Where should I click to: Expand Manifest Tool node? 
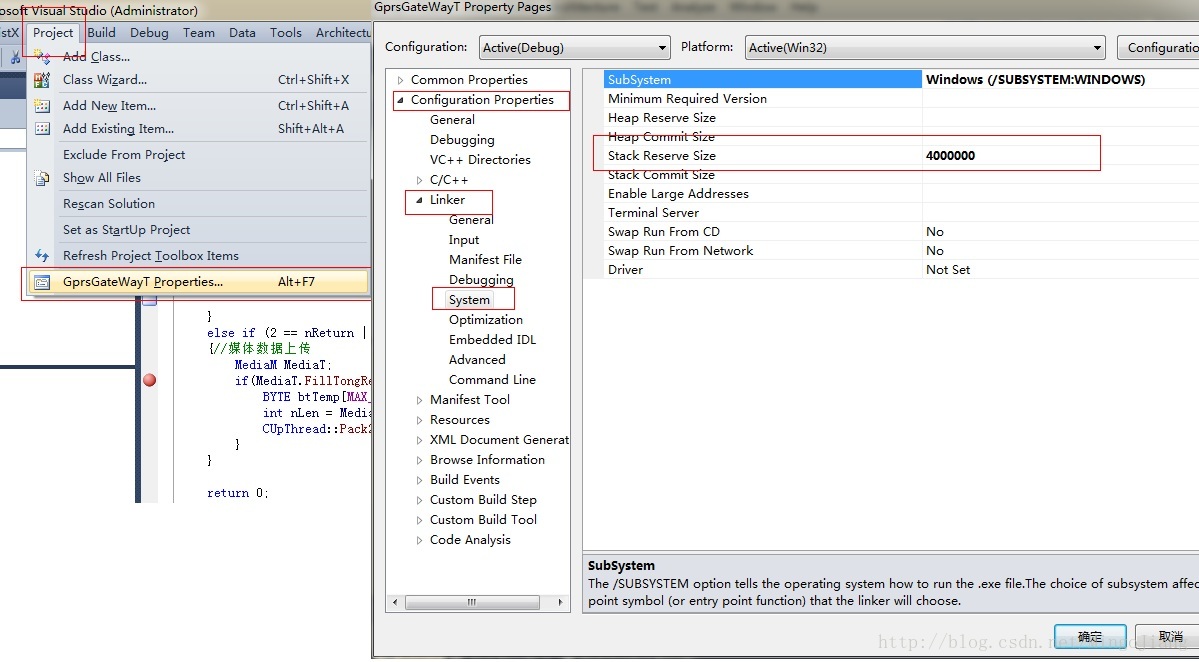click(x=419, y=400)
